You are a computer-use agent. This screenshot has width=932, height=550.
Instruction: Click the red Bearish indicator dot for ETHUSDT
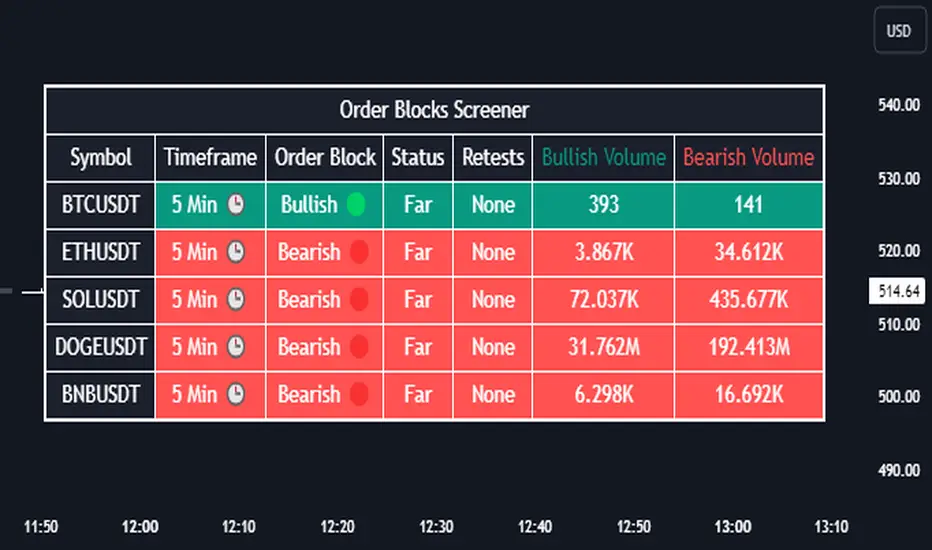358,252
